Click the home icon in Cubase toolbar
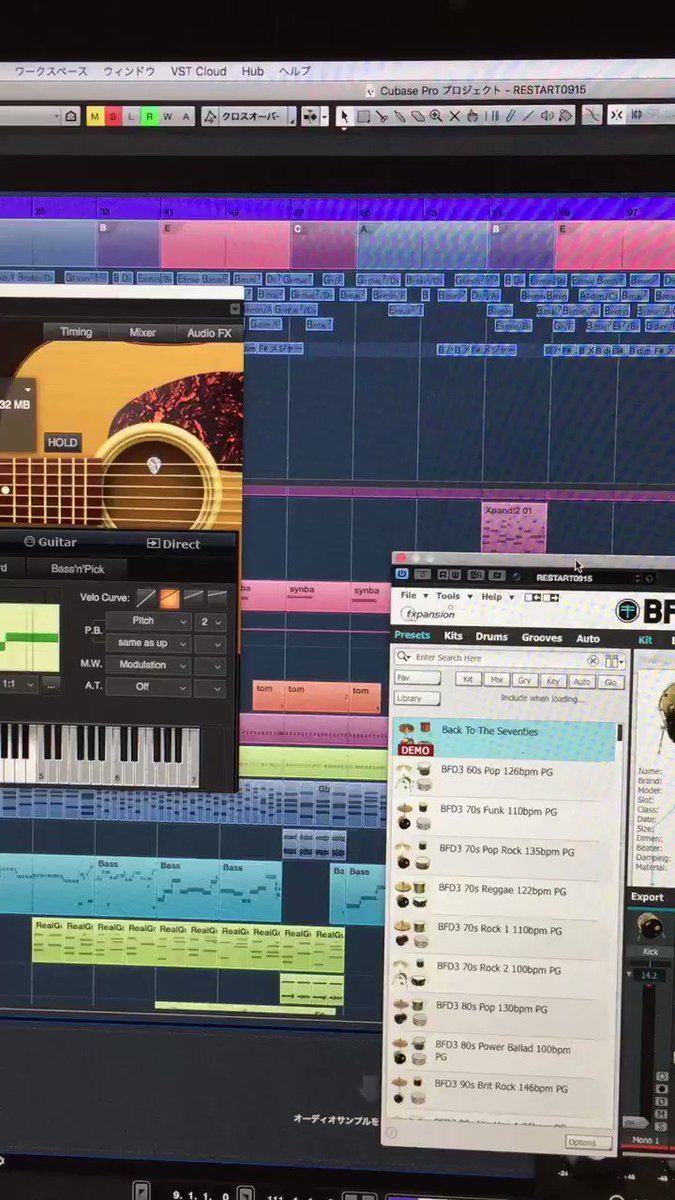This screenshot has height=1200, width=675. pyautogui.click(x=71, y=116)
